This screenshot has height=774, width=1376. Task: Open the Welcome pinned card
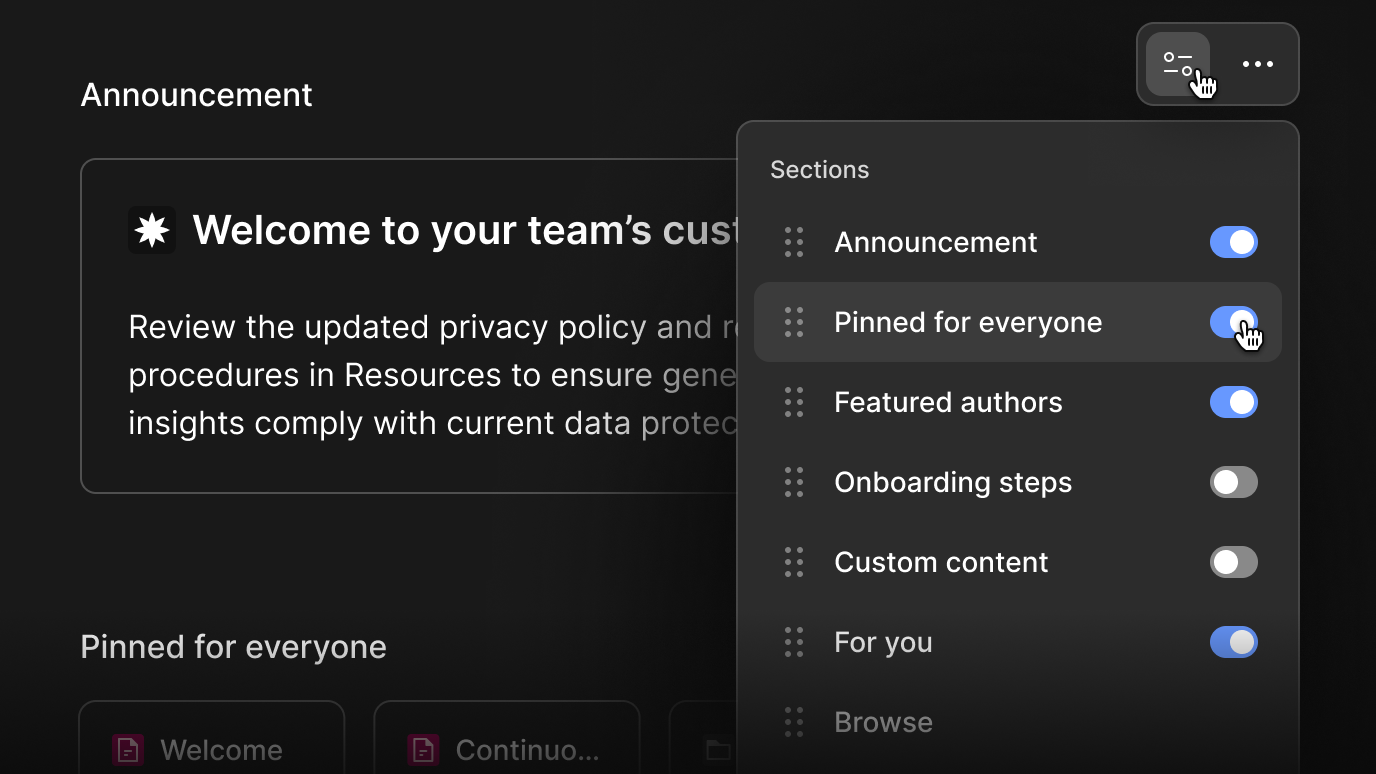tap(212, 737)
